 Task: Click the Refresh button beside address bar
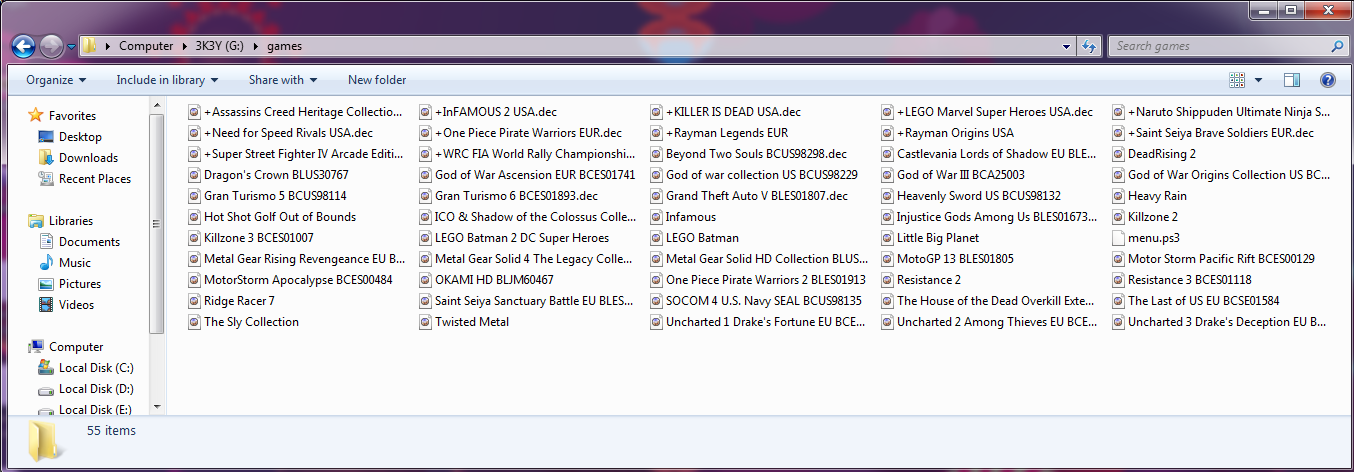coord(1090,46)
